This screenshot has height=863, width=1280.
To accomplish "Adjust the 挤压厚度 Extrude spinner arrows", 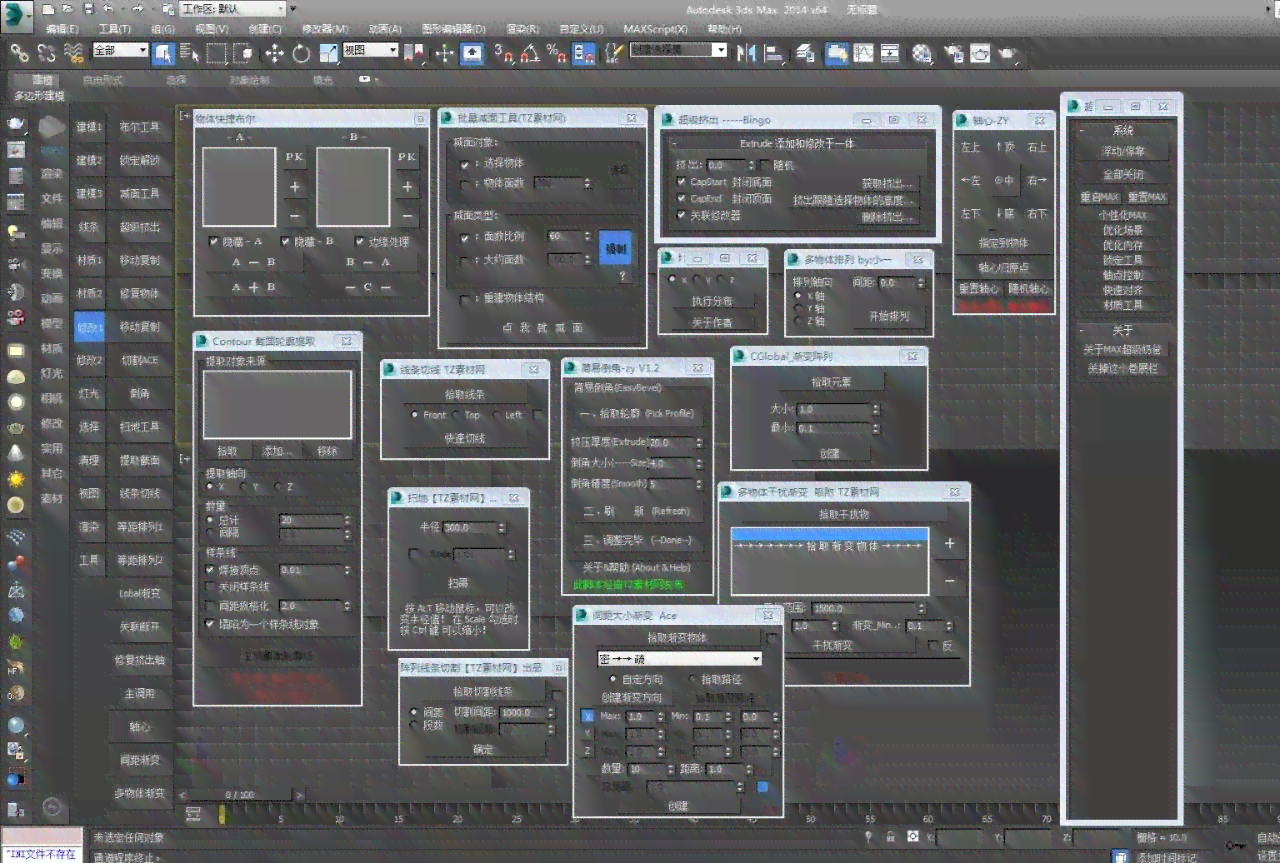I will point(699,442).
